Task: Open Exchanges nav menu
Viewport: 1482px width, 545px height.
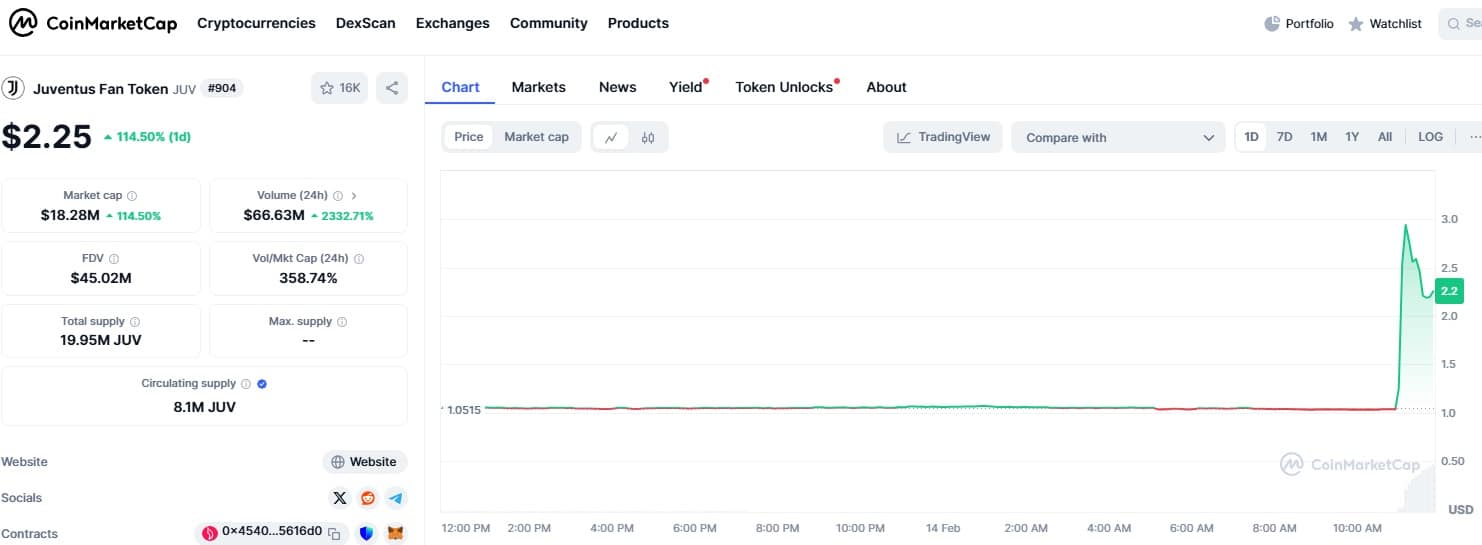Action: pyautogui.click(x=453, y=23)
